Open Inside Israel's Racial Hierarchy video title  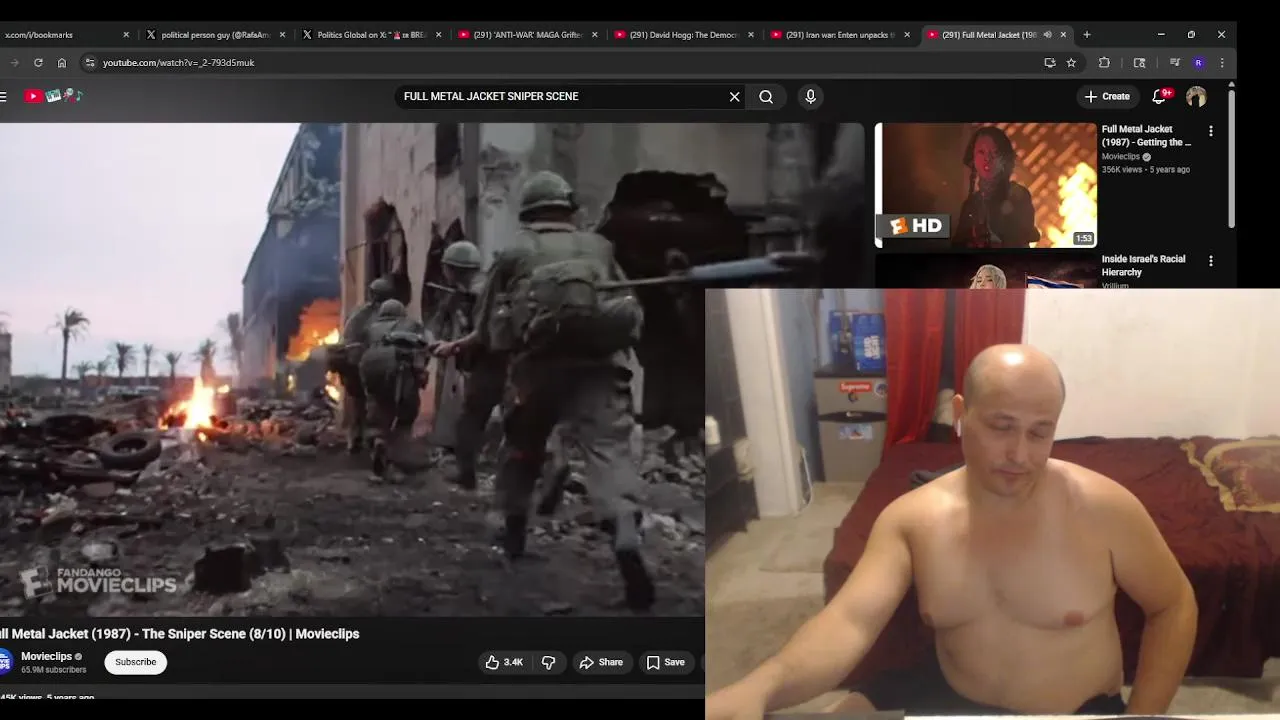1143,265
